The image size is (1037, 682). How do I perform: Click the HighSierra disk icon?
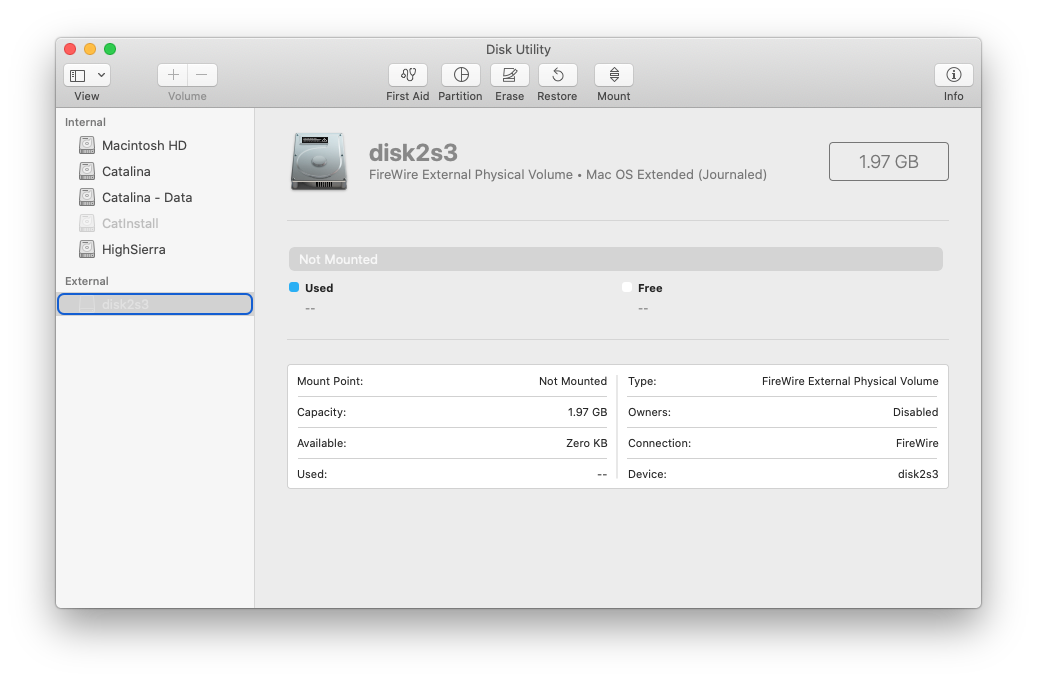(x=87, y=249)
